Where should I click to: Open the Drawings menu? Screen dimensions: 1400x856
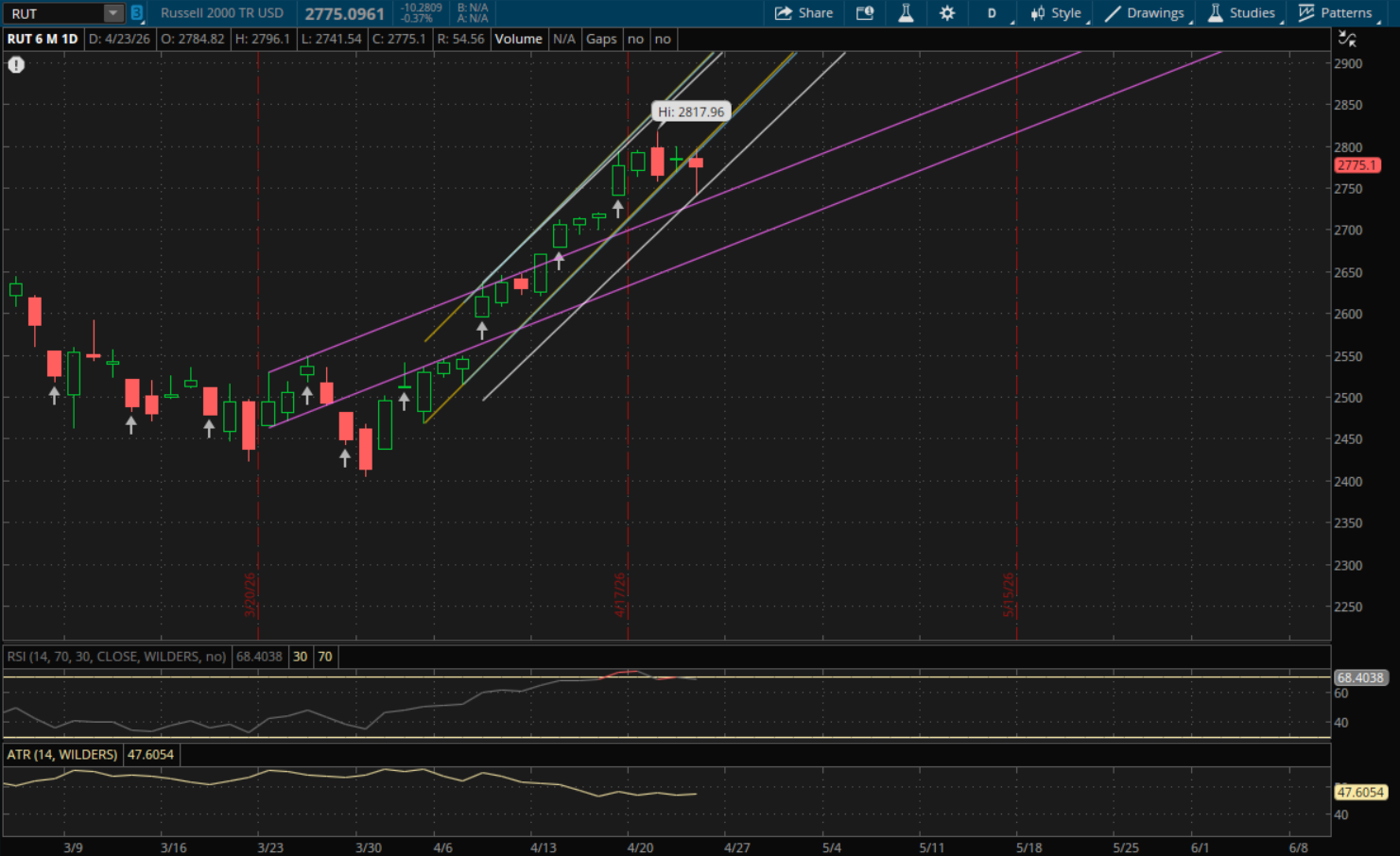coord(1145,13)
